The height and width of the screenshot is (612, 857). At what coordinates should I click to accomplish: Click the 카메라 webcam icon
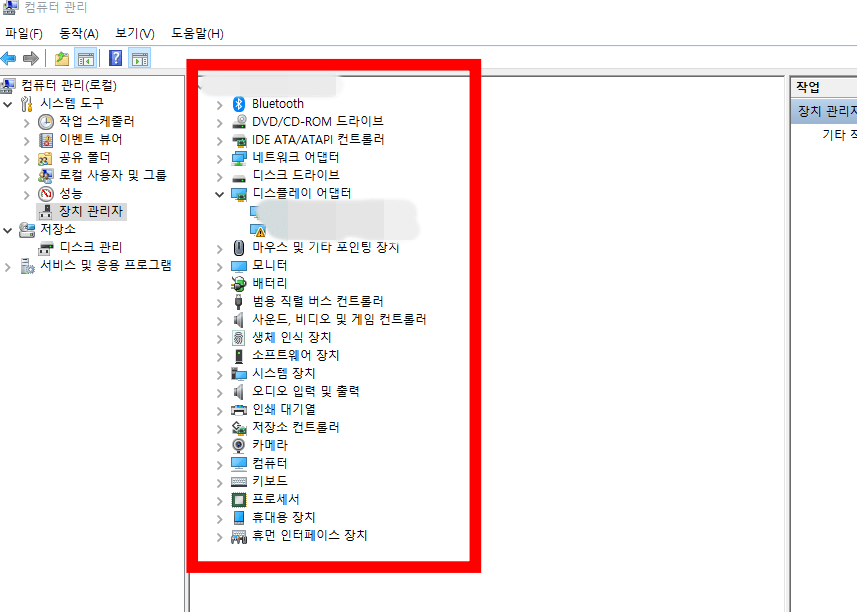pos(239,446)
